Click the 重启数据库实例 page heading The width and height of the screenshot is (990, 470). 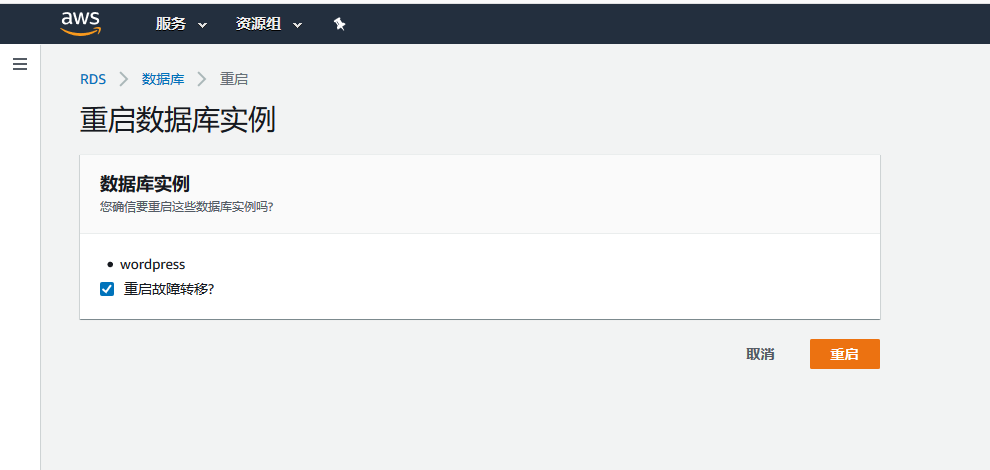click(177, 119)
